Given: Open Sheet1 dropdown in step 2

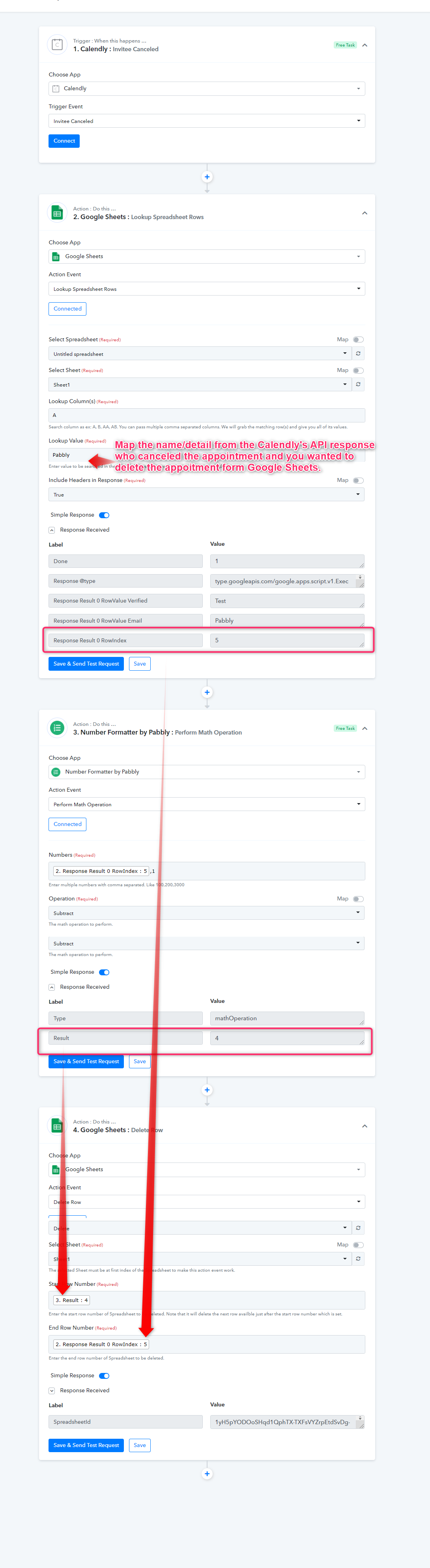Looking at the screenshot, I should tap(200, 384).
